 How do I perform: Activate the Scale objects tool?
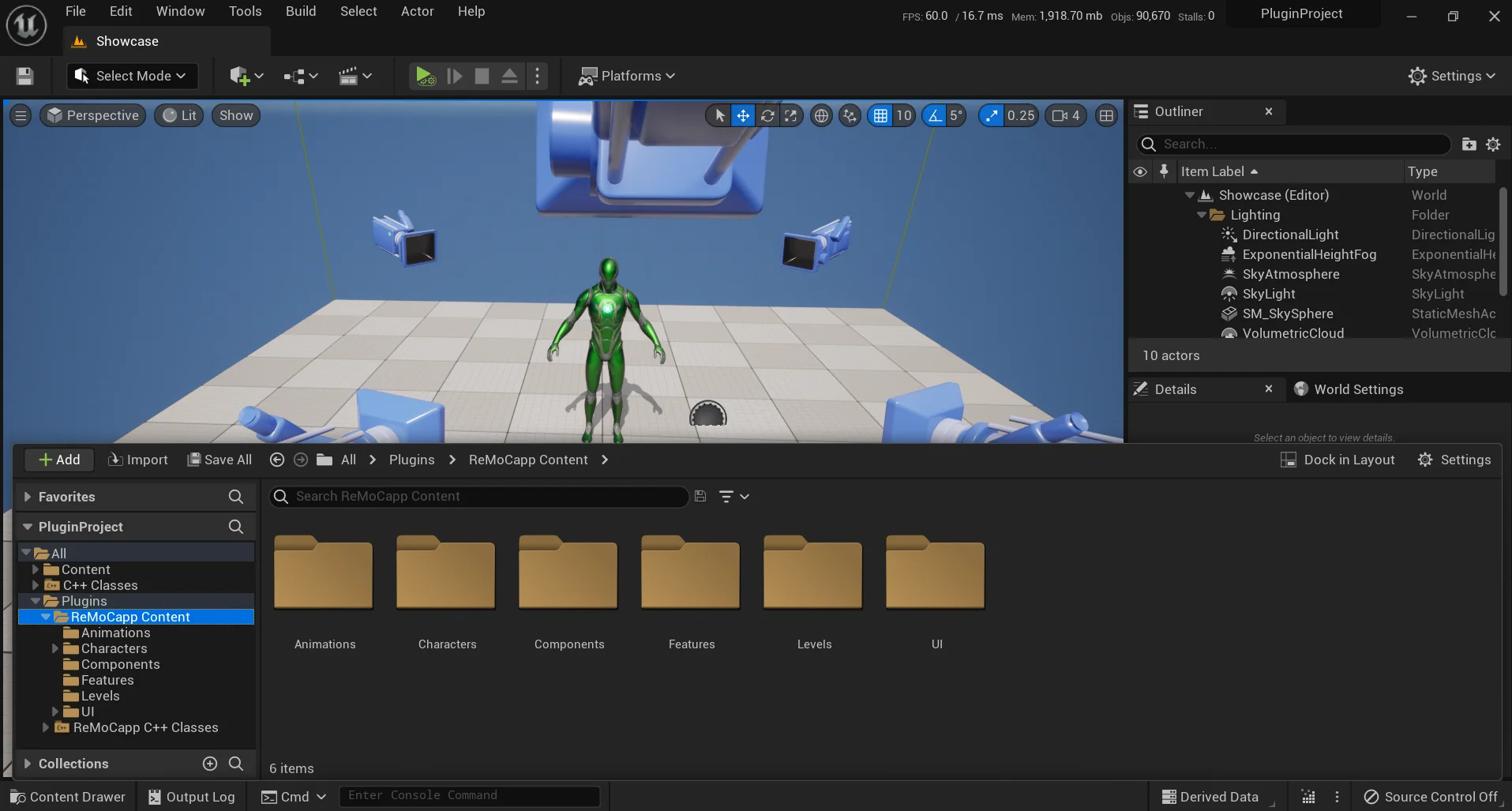point(790,115)
